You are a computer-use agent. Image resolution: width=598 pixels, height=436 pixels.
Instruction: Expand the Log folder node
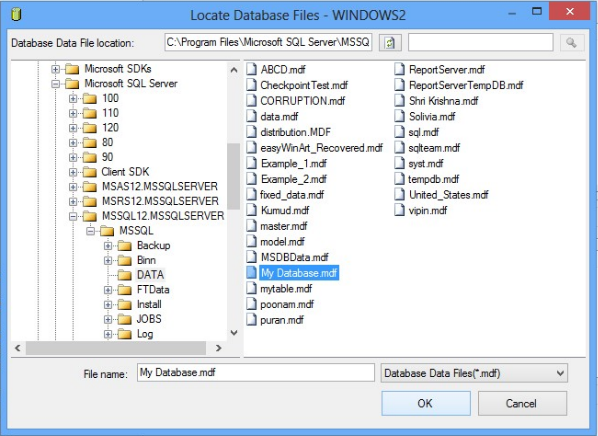(x=108, y=334)
